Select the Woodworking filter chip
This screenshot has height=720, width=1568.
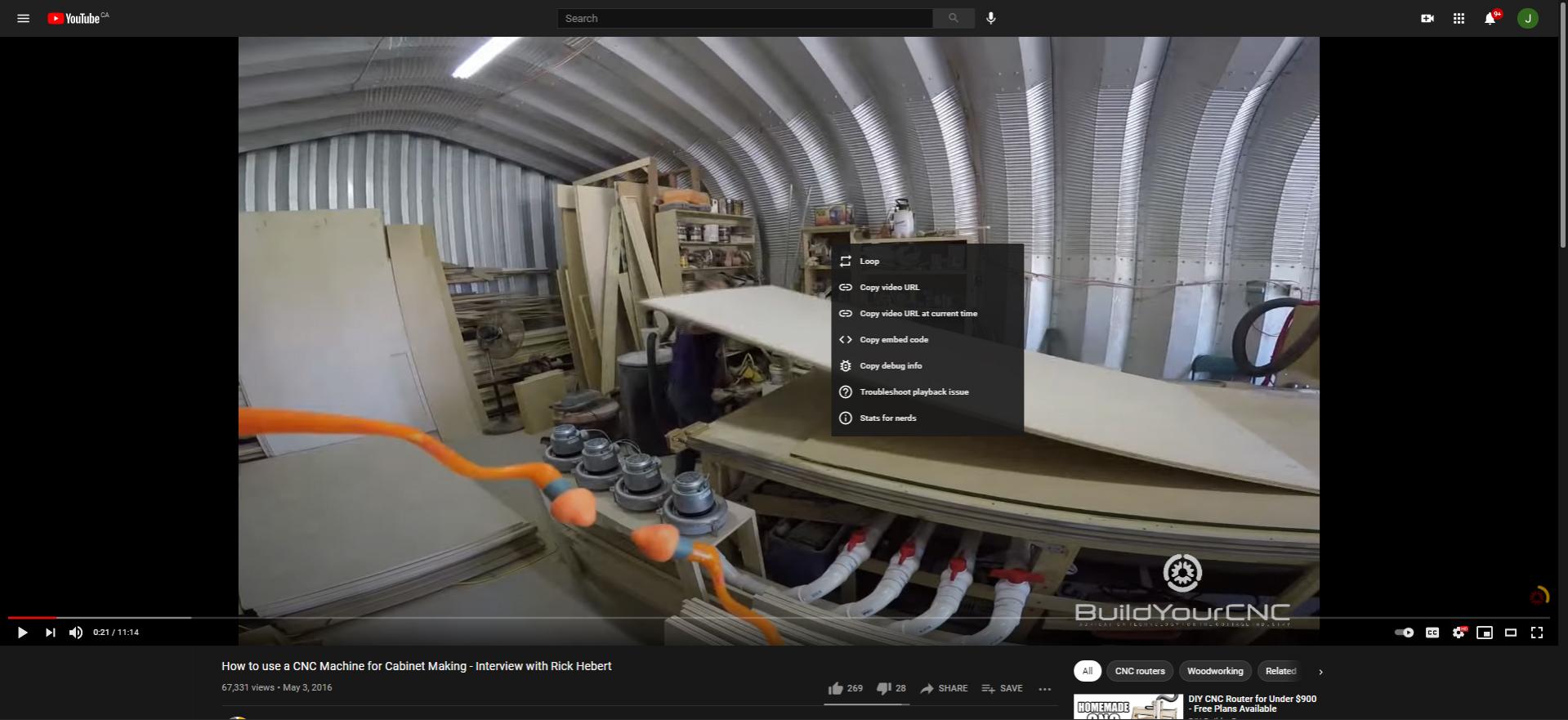tap(1214, 672)
